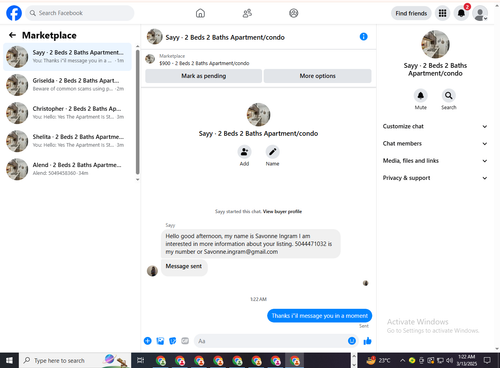The image size is (500, 368).
Task: Attach a photo via image icon
Action: (x=160, y=341)
